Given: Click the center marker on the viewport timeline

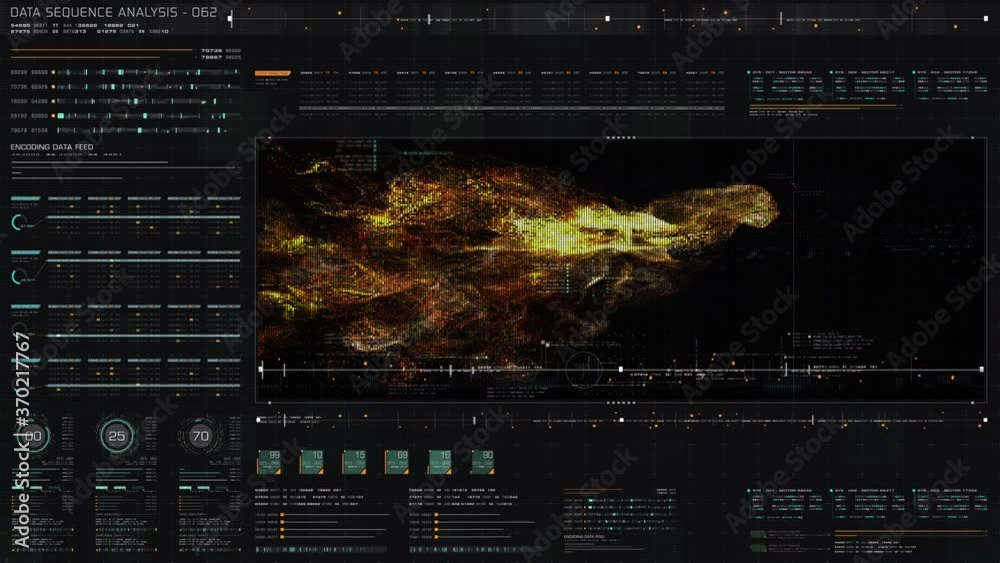Looking at the screenshot, I should click(621, 369).
